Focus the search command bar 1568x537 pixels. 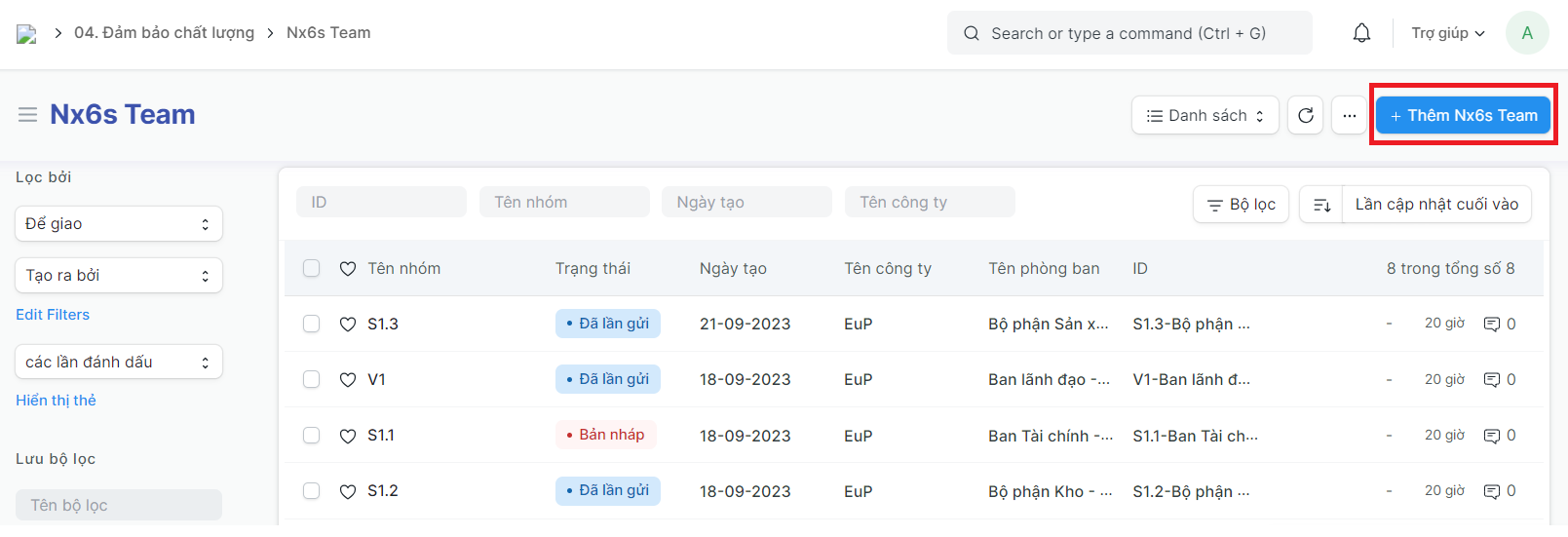[1128, 33]
